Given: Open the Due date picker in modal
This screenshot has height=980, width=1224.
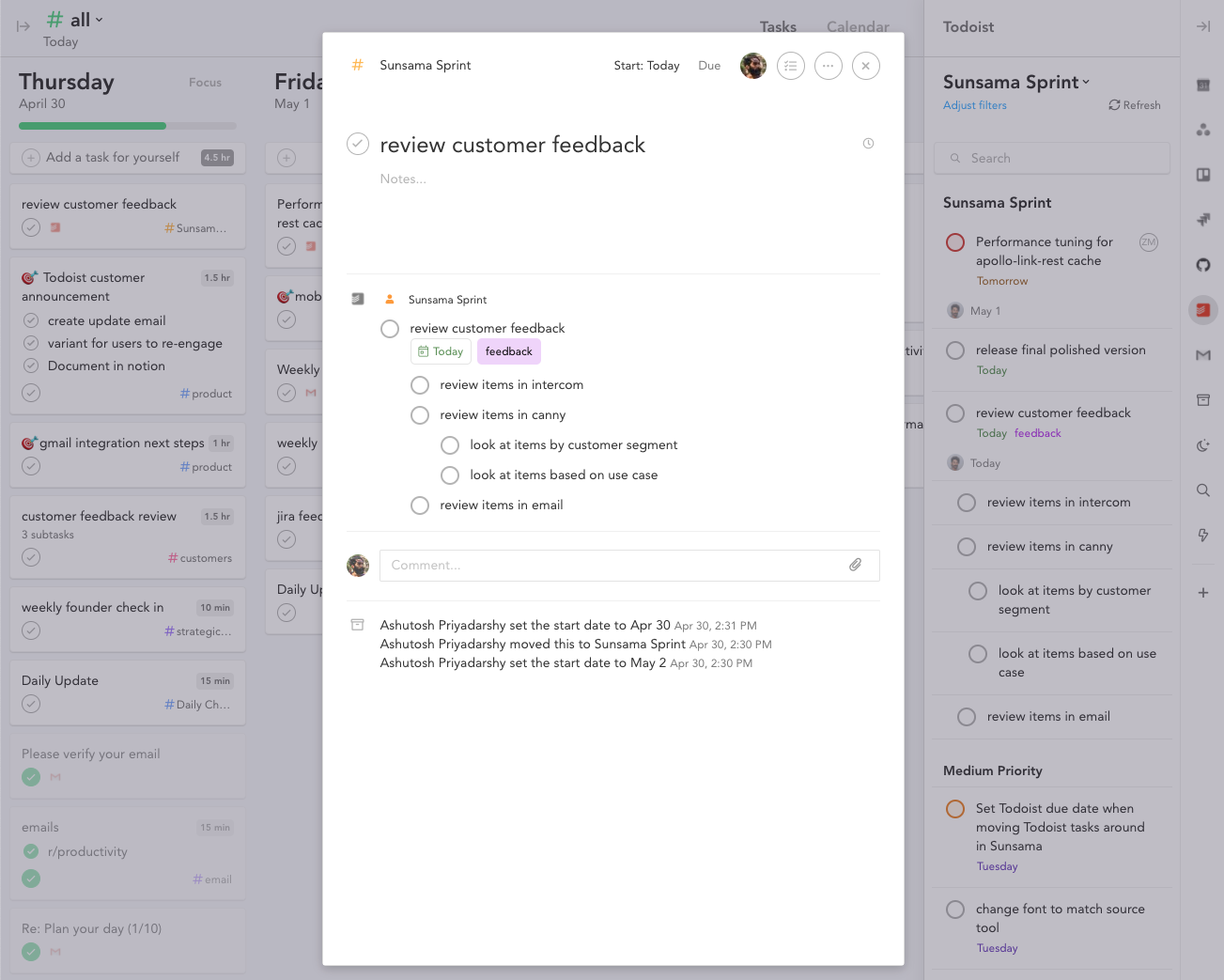Looking at the screenshot, I should tap(709, 66).
